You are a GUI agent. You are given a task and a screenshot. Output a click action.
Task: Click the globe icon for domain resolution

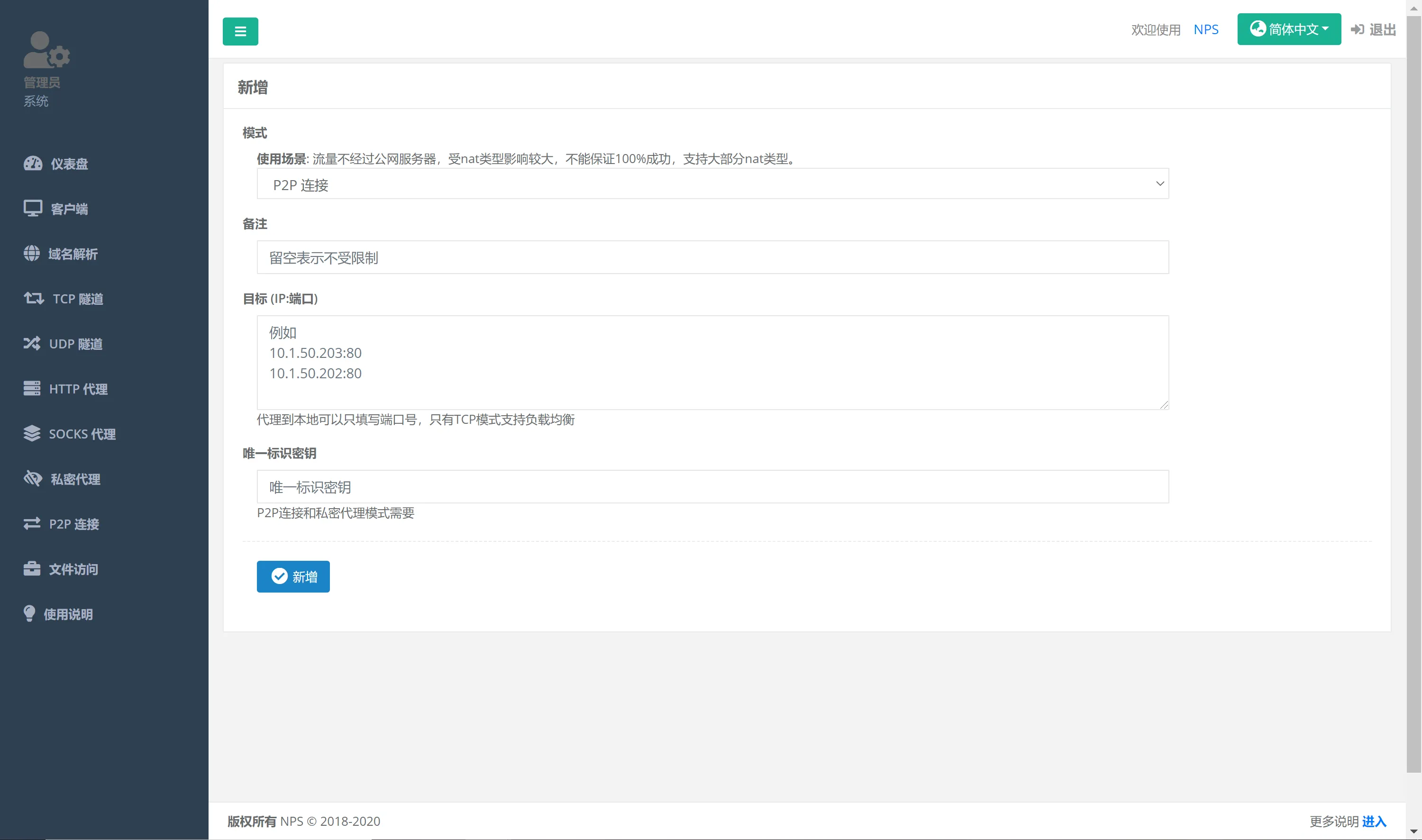(32, 254)
